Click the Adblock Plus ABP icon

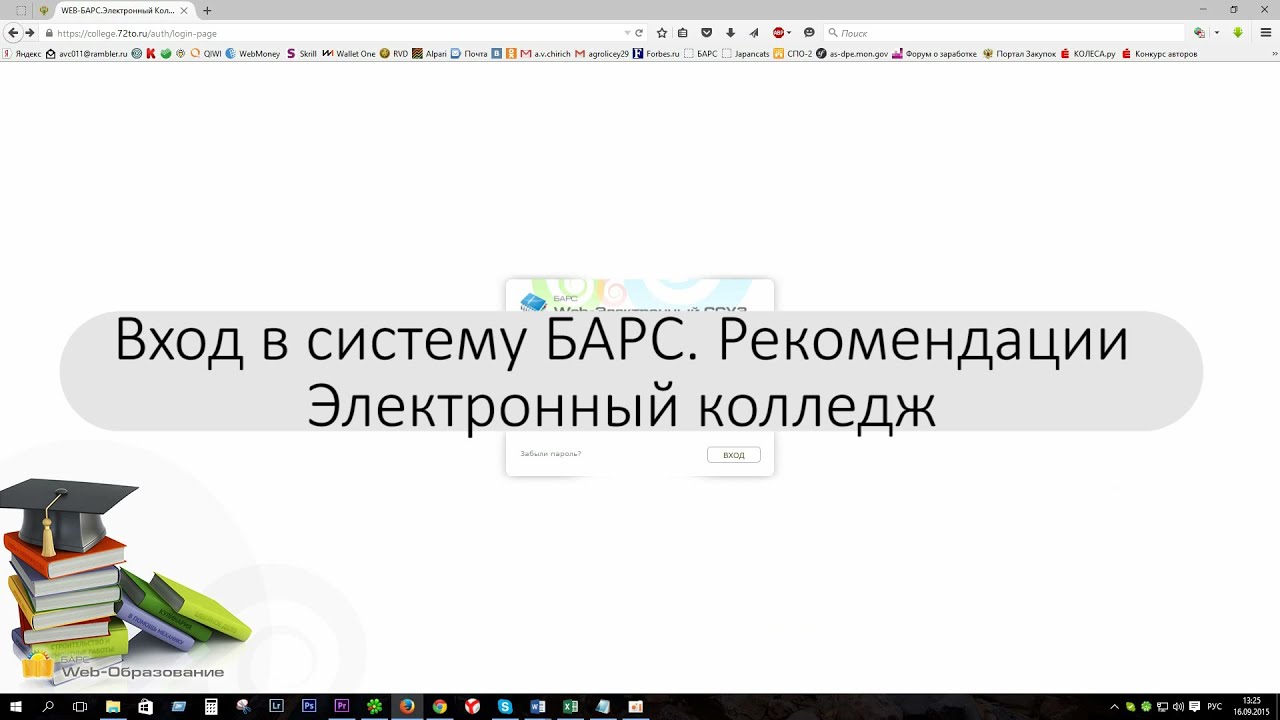tap(779, 33)
